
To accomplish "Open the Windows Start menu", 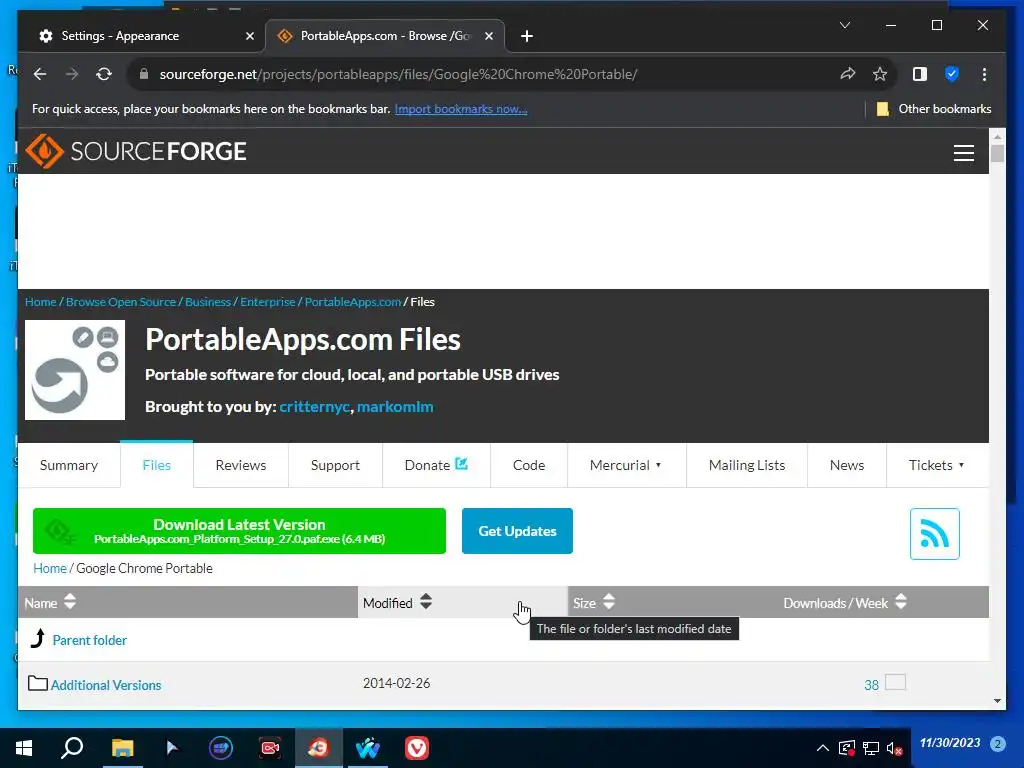I will click(x=24, y=748).
